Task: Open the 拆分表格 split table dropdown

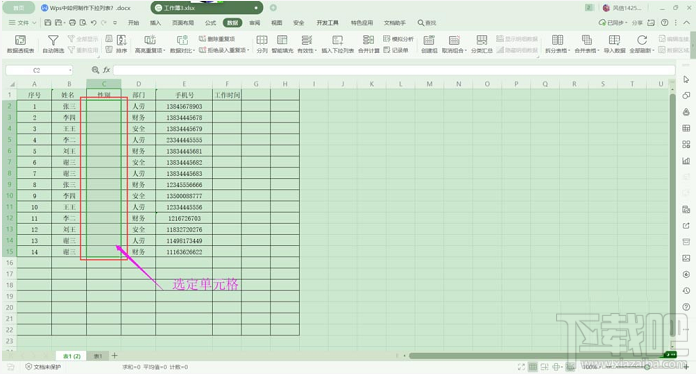Action: (557, 44)
